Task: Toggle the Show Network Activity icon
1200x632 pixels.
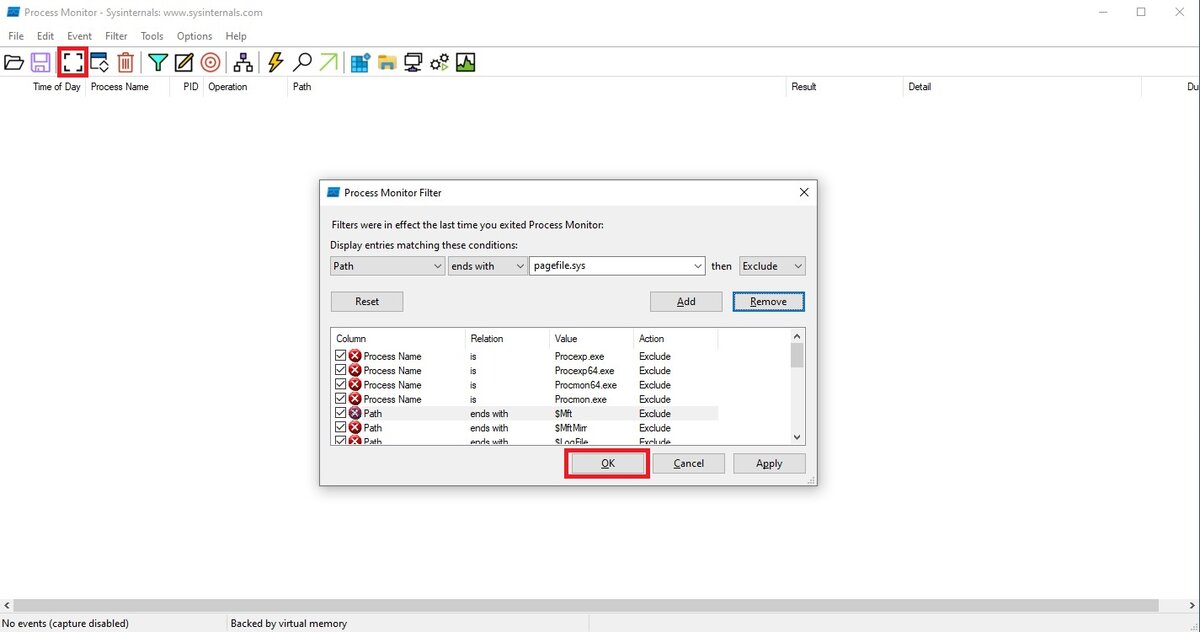Action: (x=413, y=63)
